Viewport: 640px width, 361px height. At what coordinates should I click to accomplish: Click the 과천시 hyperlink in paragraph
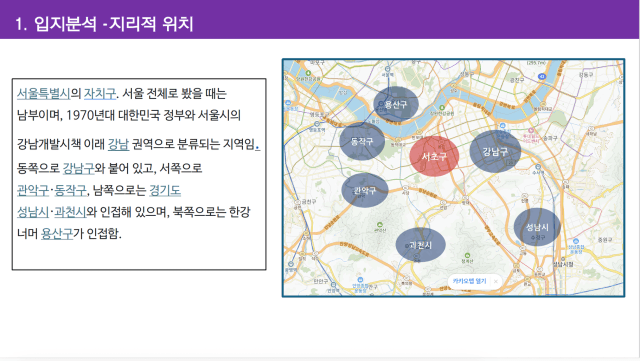[x=70, y=212]
